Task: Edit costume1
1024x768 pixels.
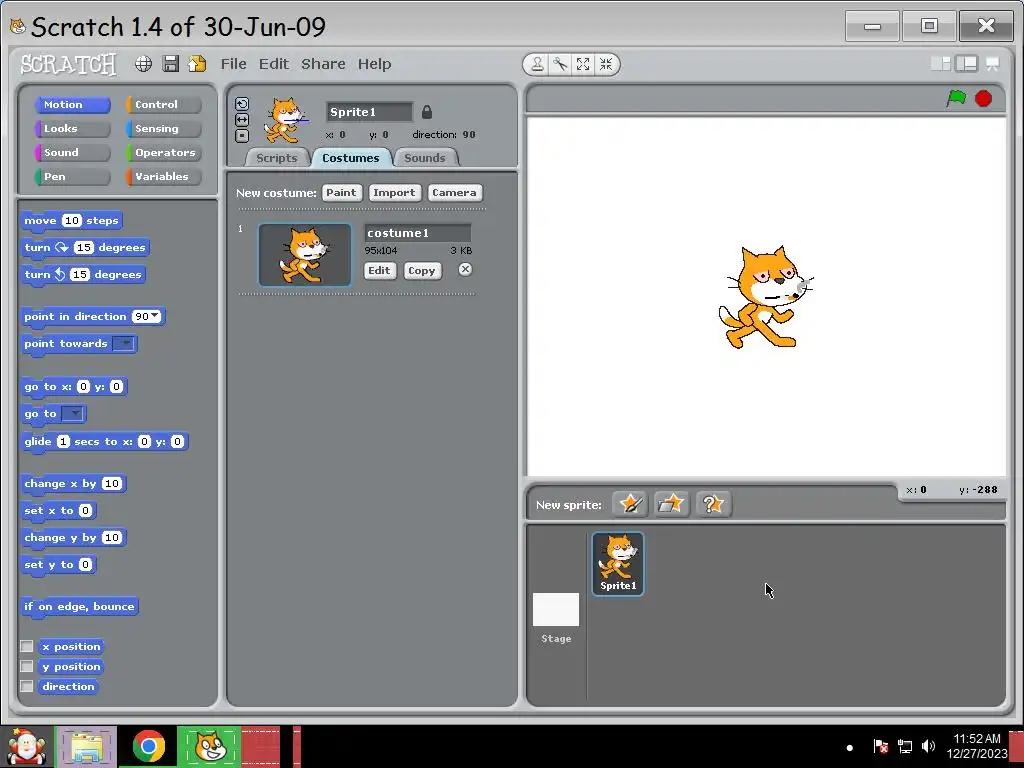Action: pos(379,270)
